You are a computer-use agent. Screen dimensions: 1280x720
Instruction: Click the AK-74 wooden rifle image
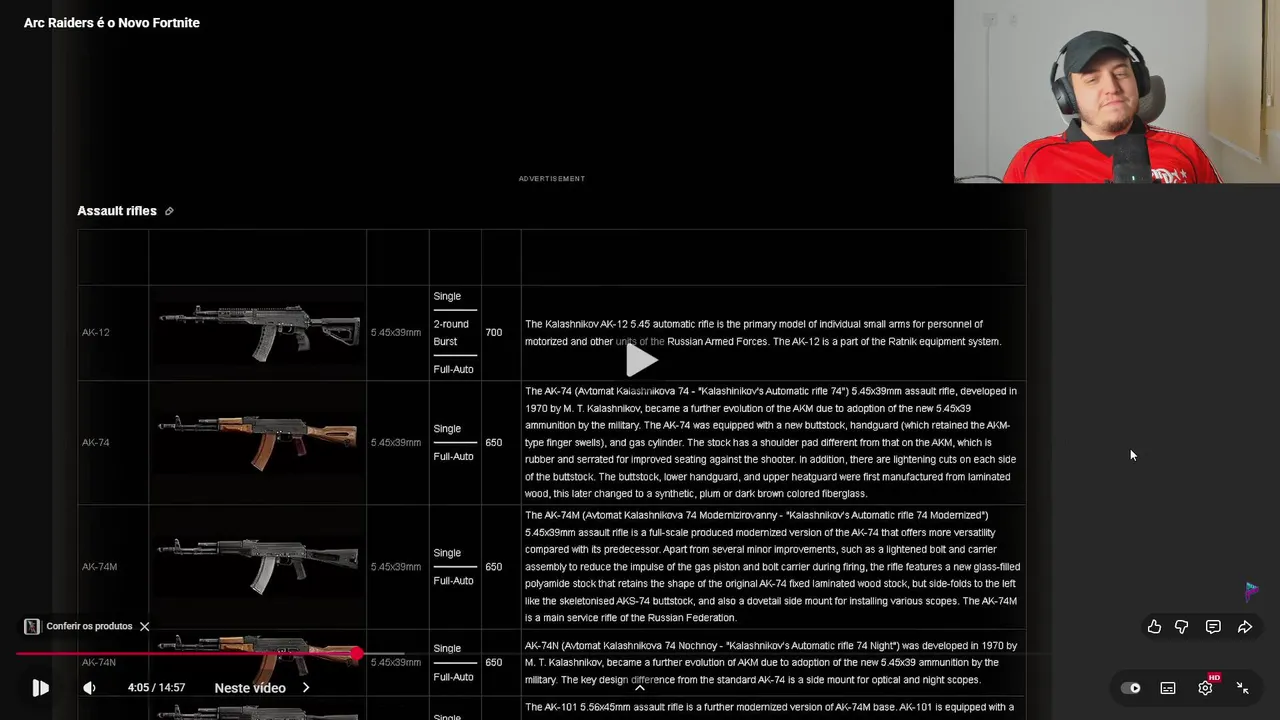(258, 442)
